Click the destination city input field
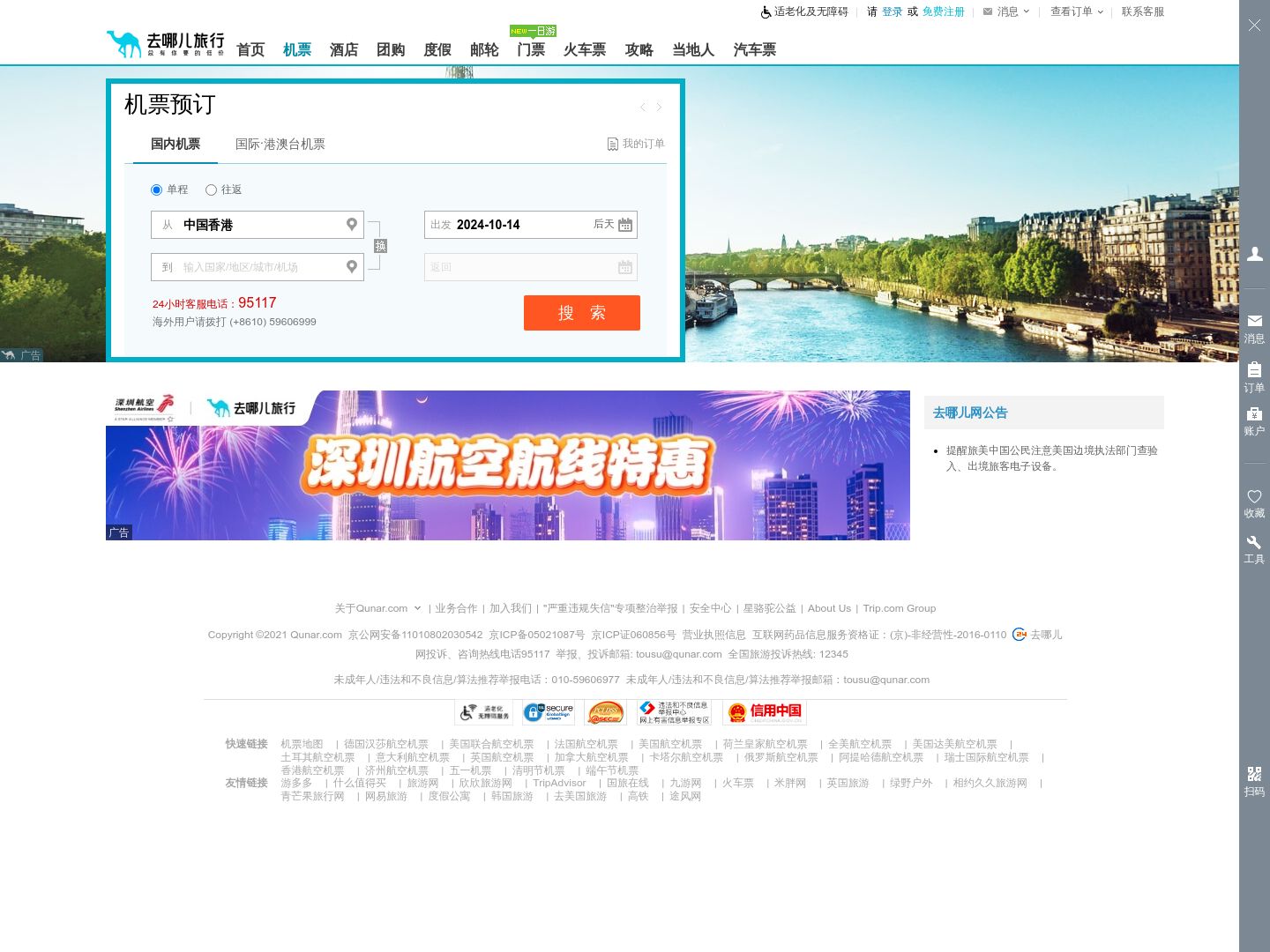This screenshot has height=952, width=1270. [258, 267]
